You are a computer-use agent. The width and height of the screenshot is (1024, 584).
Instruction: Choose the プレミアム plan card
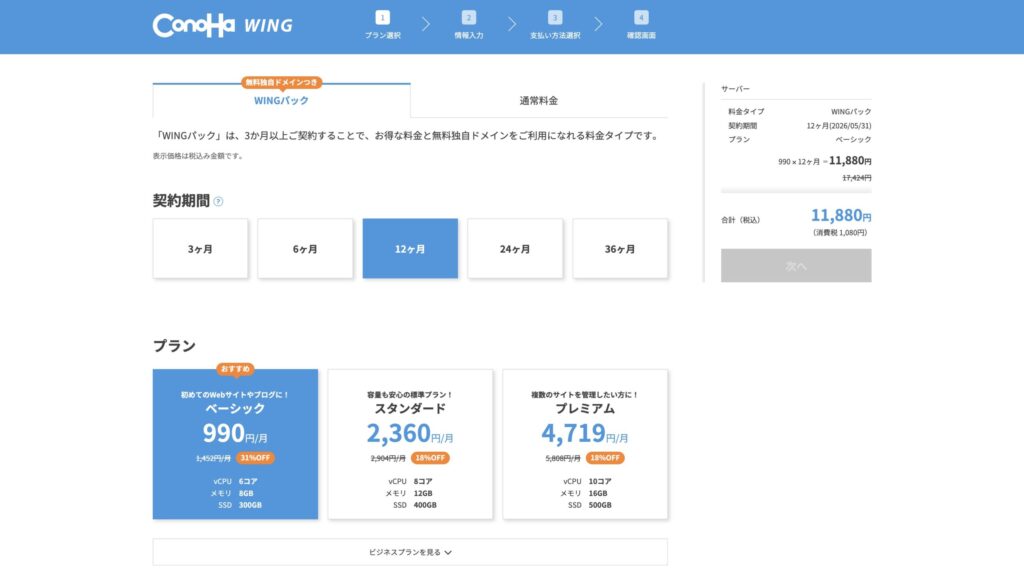(x=585, y=444)
